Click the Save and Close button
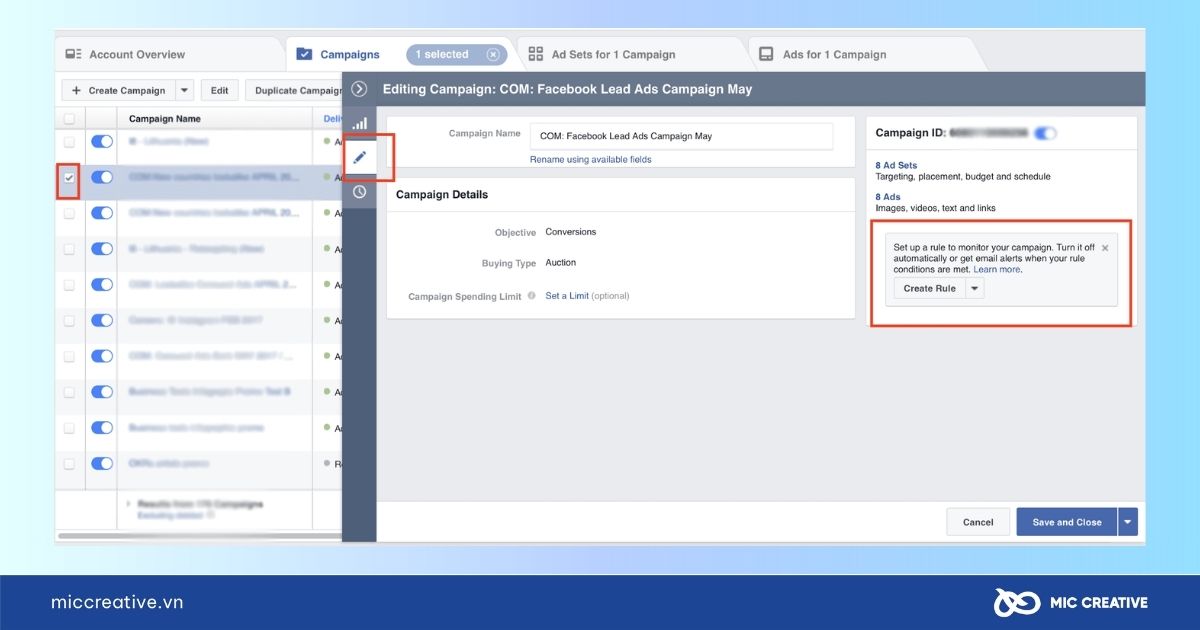Viewport: 1200px width, 630px height. point(1067,522)
